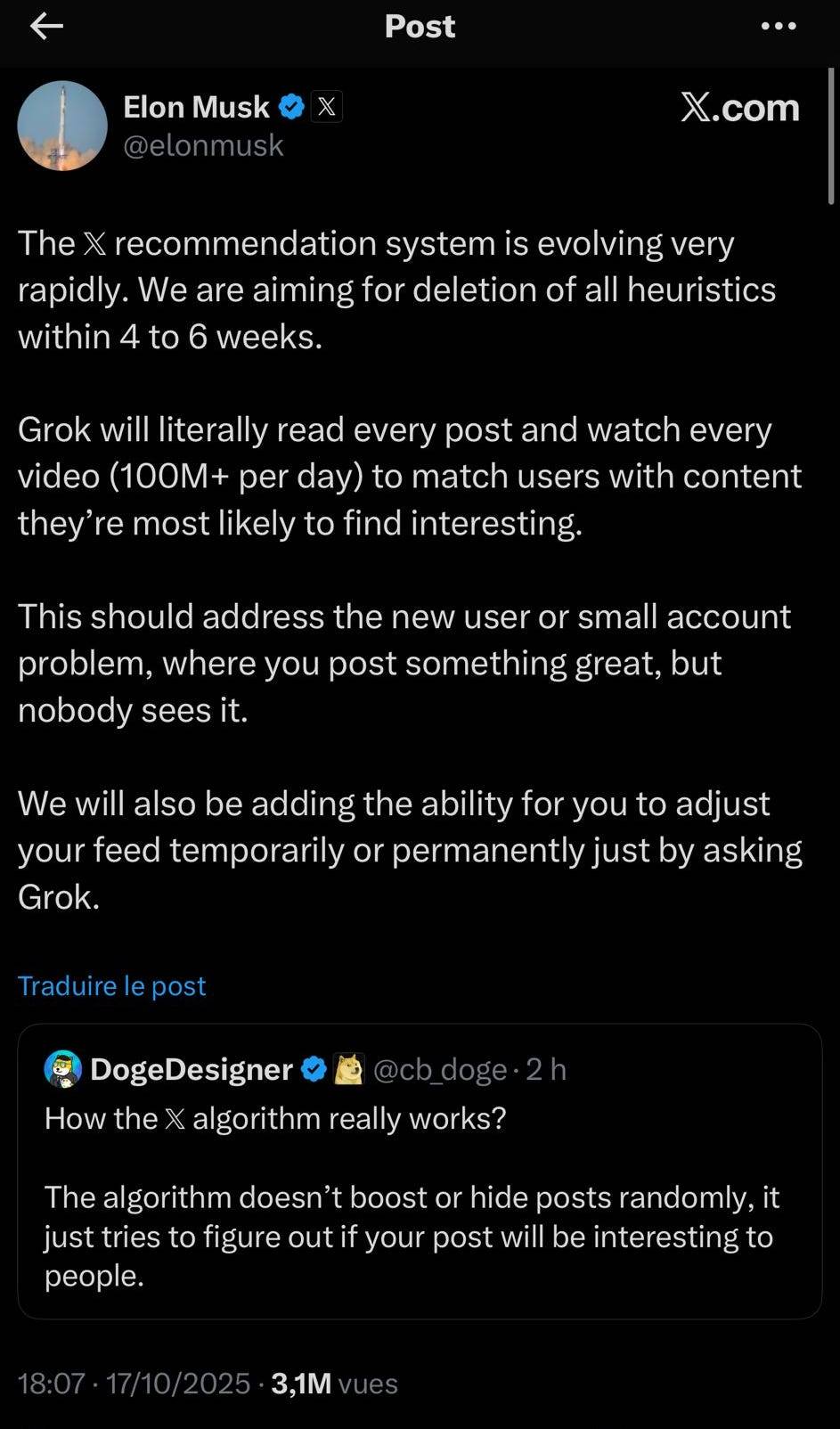The width and height of the screenshot is (840, 1429).
Task: Tap the "2 h" quoted post timestamp
Action: 546,1069
